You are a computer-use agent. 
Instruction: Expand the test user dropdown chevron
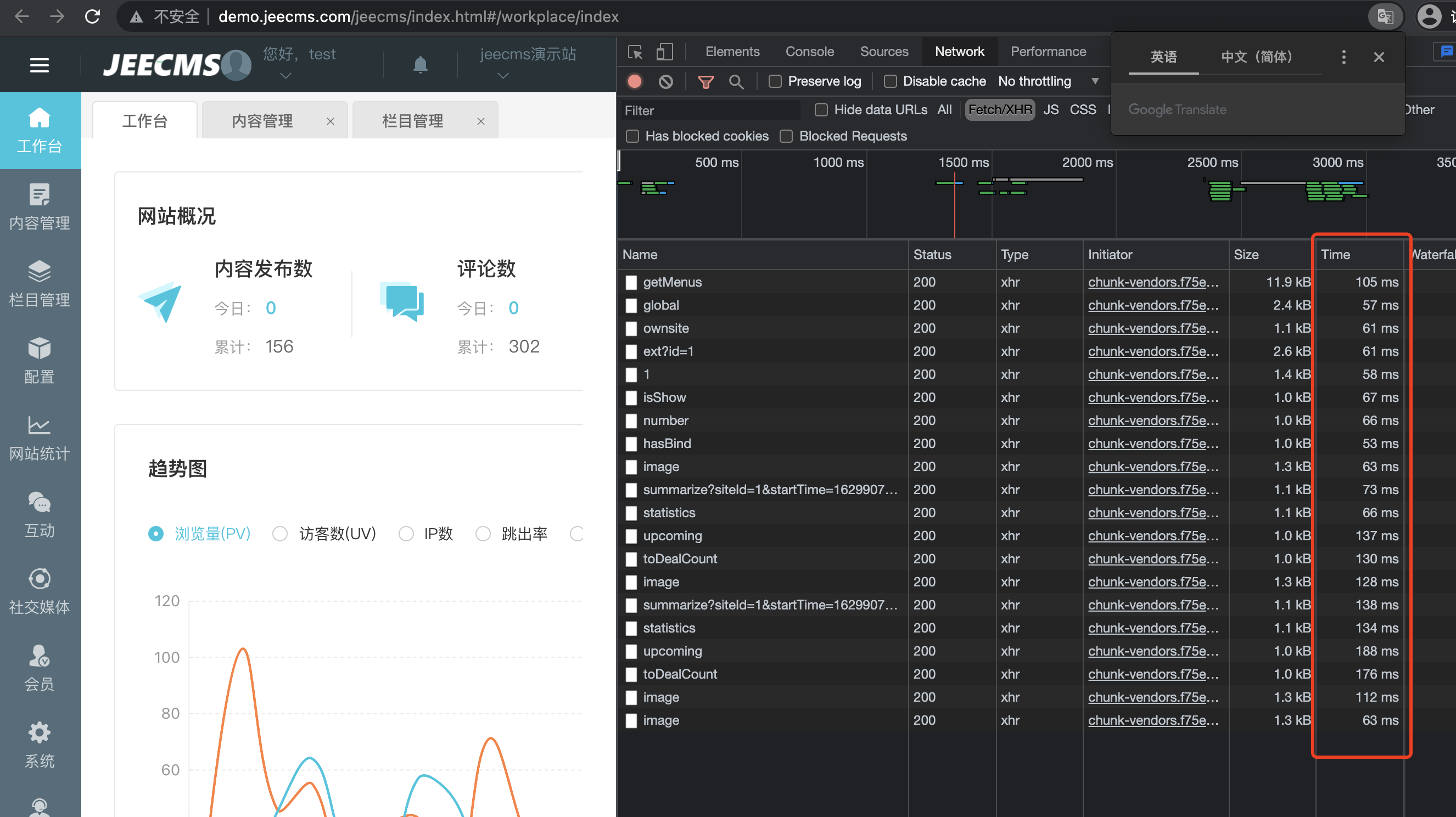[285, 76]
